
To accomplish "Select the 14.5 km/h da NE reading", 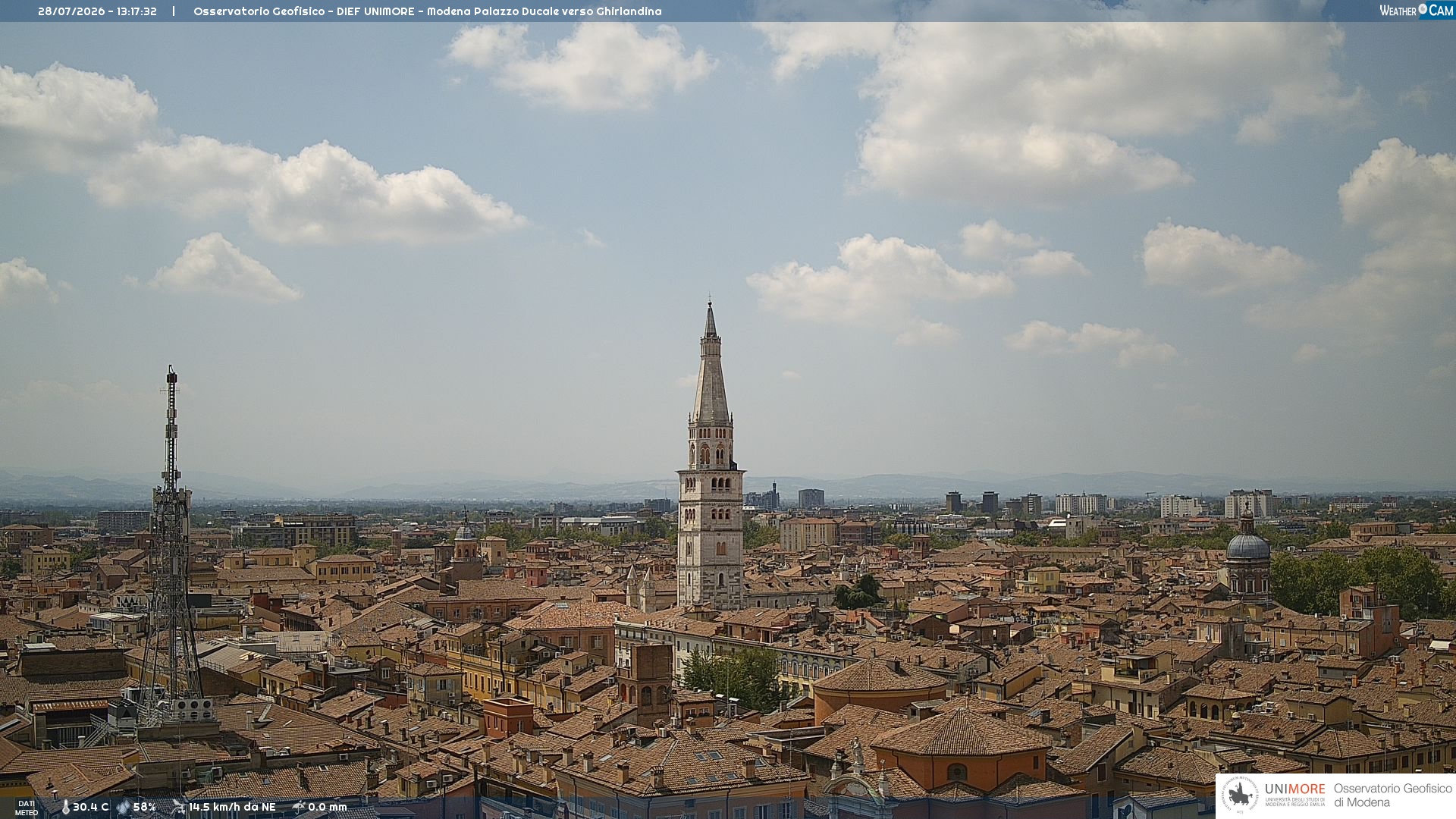I will coord(232,807).
